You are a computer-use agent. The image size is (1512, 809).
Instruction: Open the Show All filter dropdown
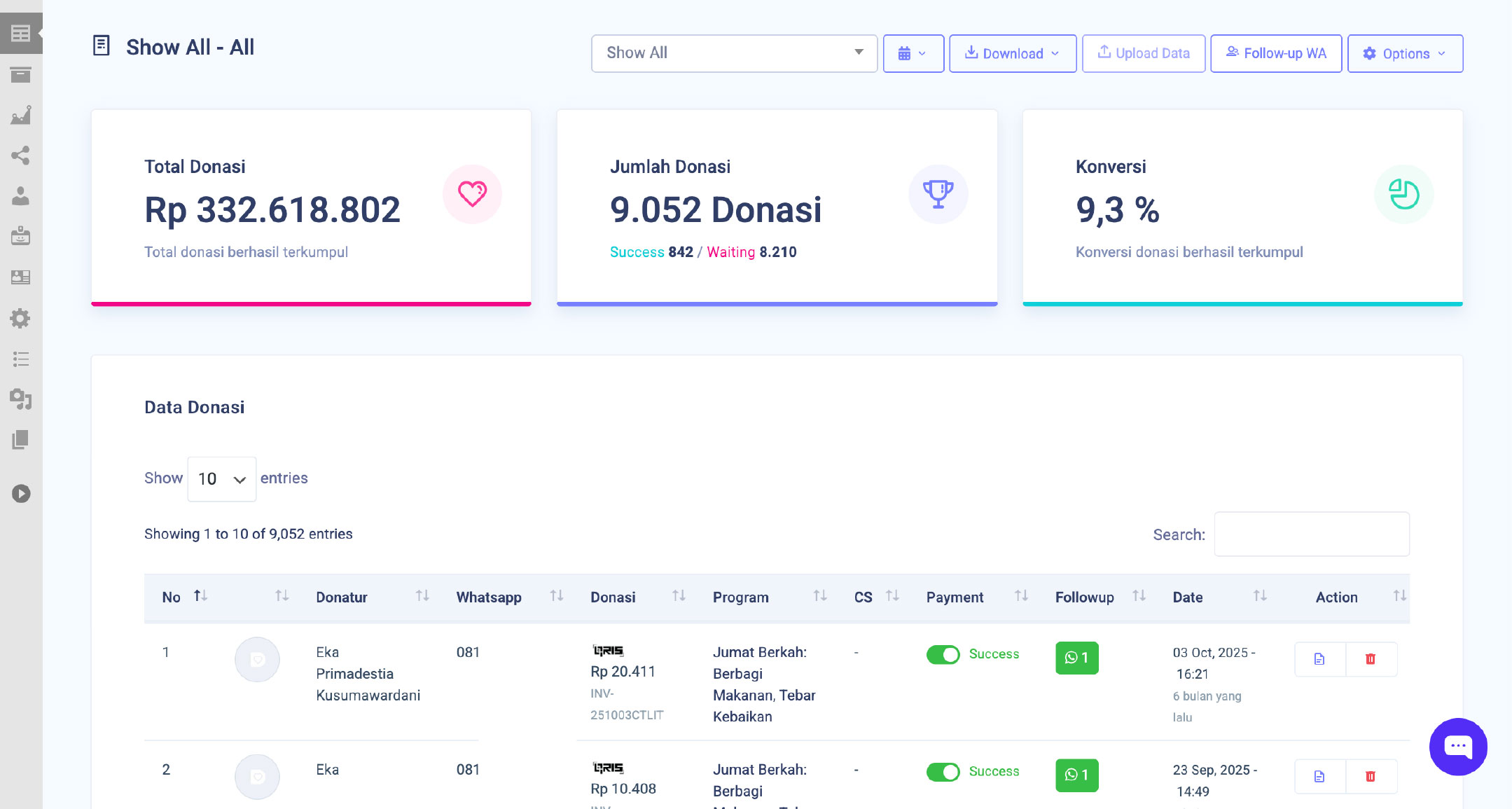(x=734, y=53)
